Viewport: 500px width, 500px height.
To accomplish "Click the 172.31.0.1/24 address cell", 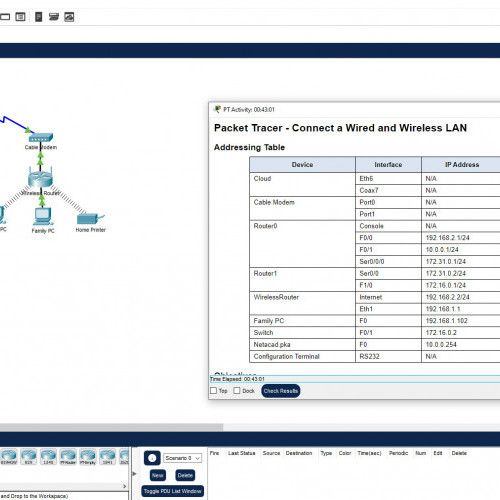I will 461,261.
